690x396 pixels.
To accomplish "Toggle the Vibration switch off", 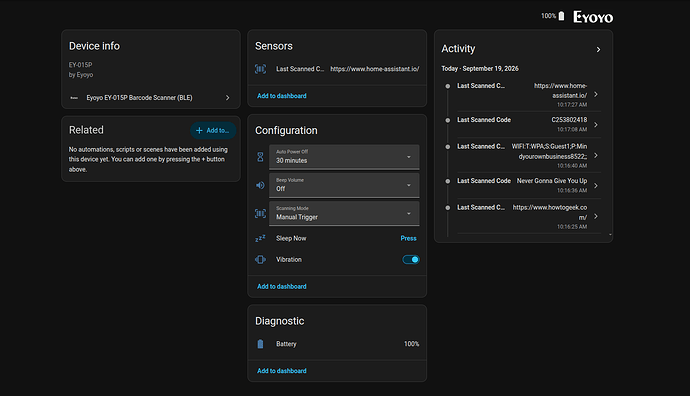I will pyautogui.click(x=411, y=260).
